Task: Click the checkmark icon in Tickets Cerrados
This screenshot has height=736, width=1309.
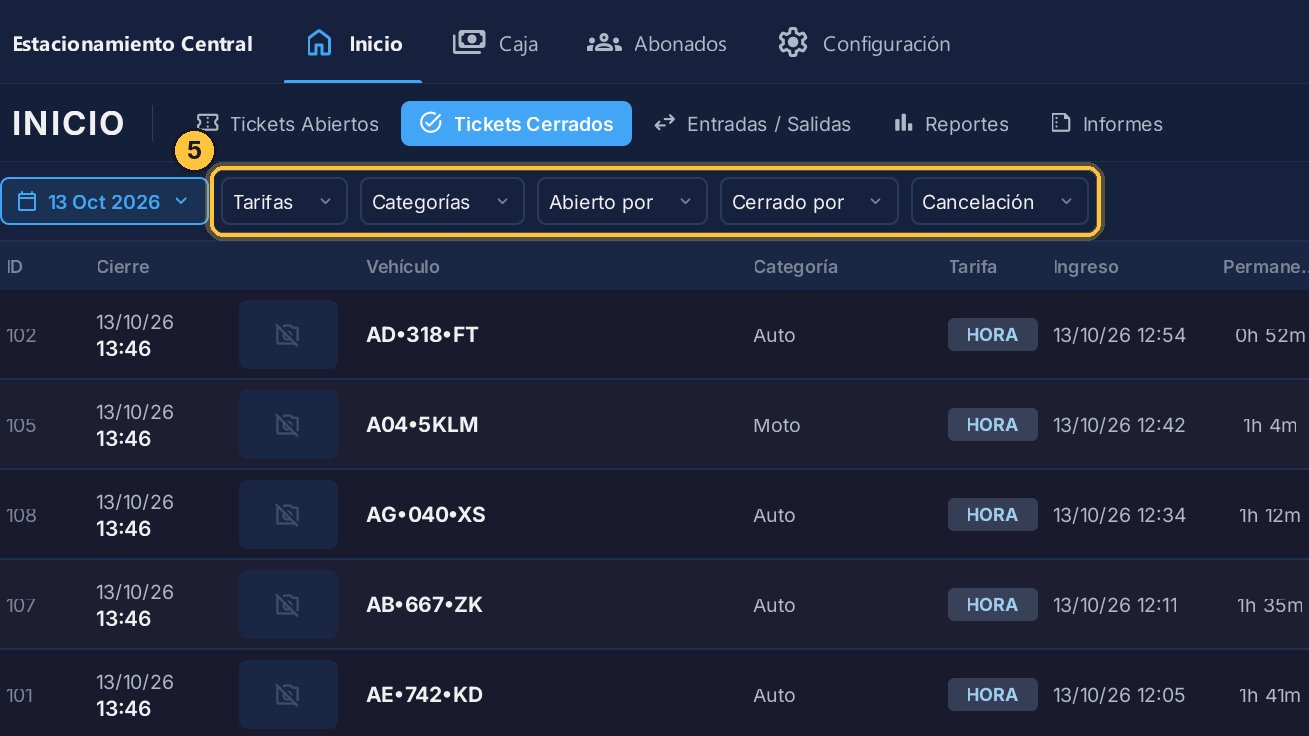Action: [x=431, y=124]
